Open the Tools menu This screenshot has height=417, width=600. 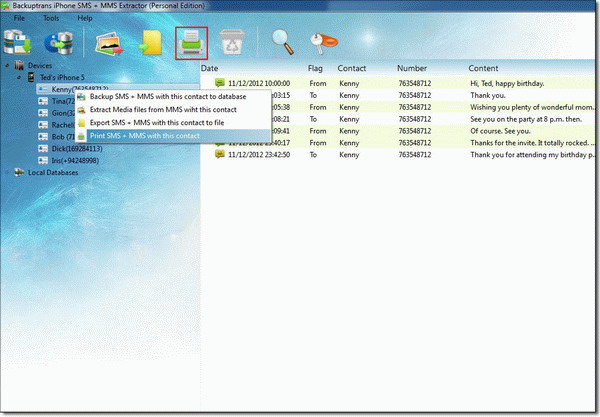(51, 18)
